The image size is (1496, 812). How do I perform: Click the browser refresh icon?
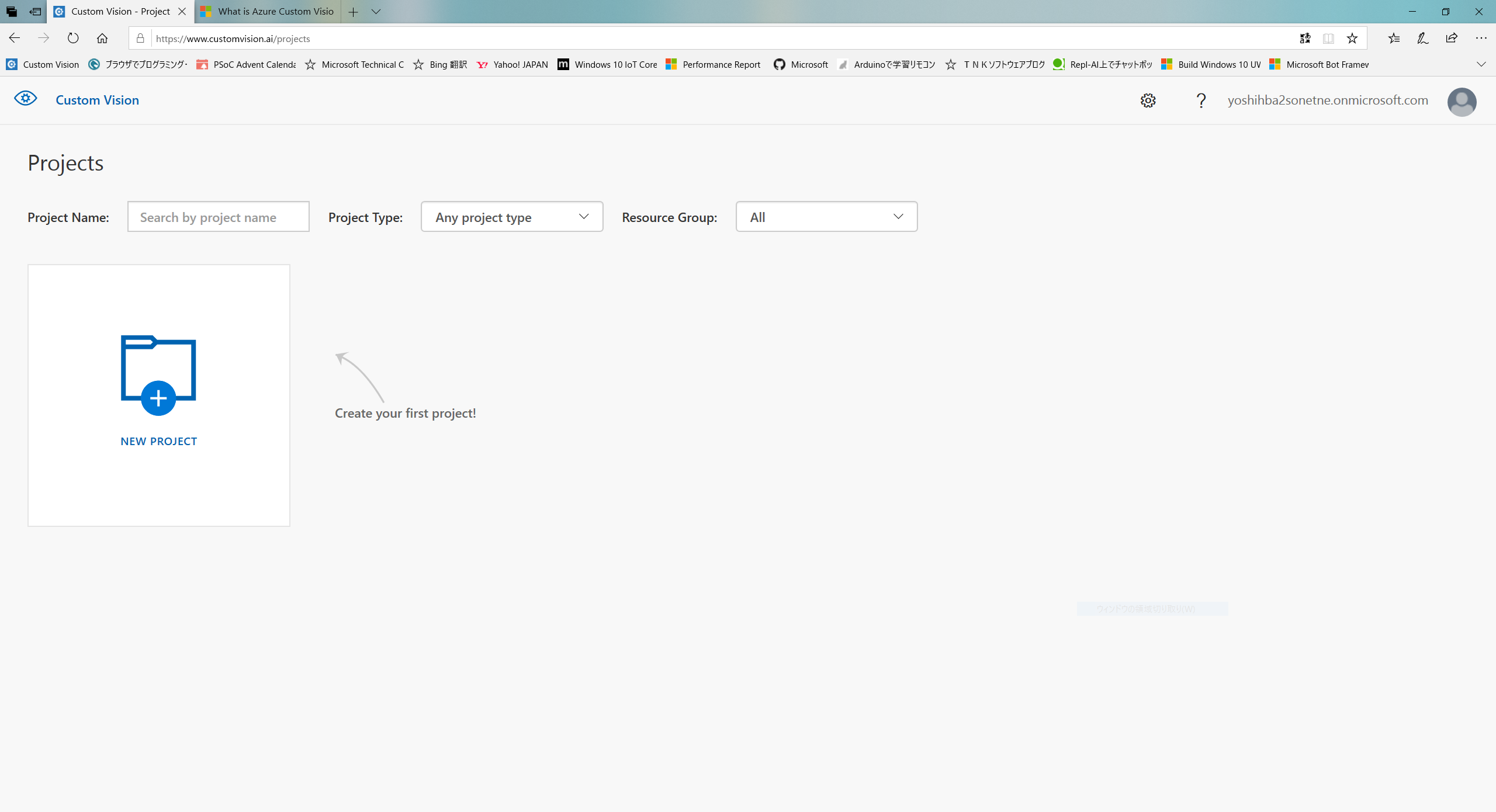[x=73, y=39]
